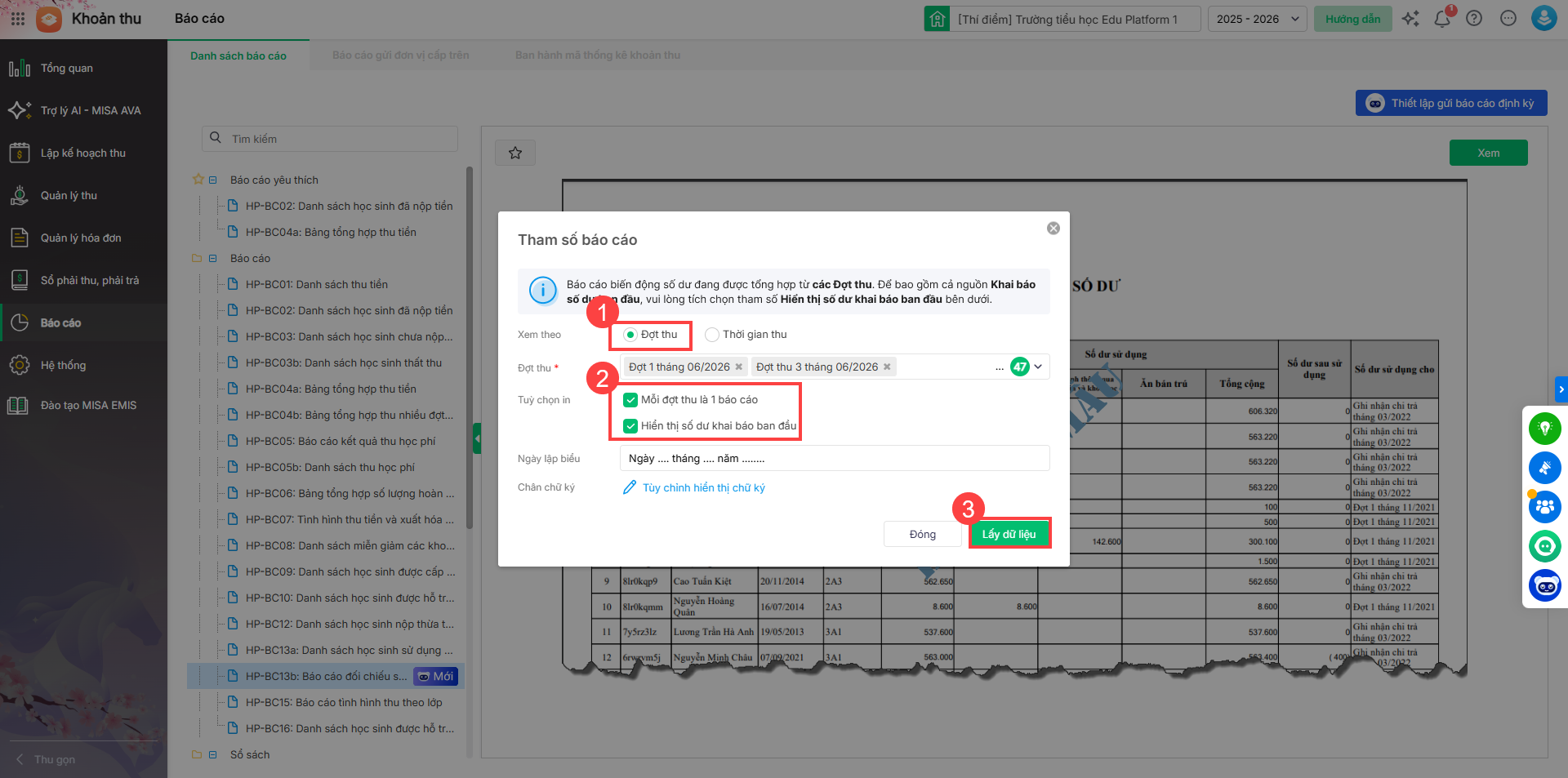Click the 'Ngày lập biểu' input field
The width and height of the screenshot is (1568, 778).
point(834,459)
